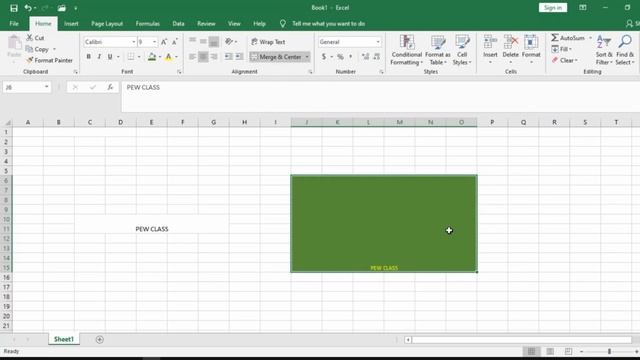Expand the General number format dropdown

378,42
